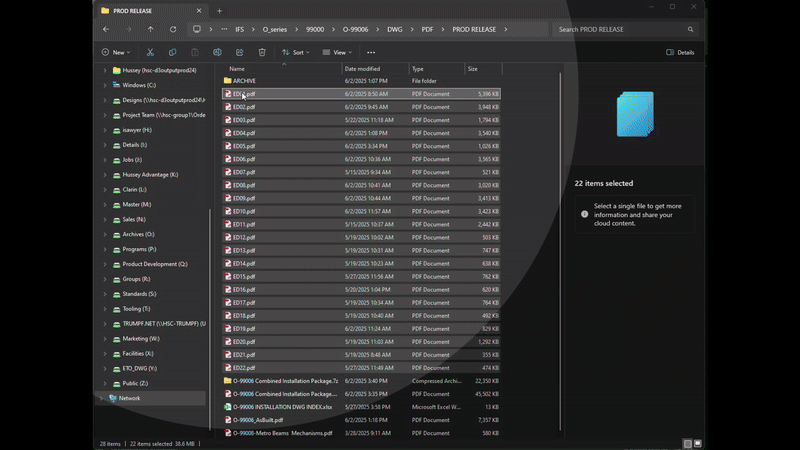
Task: Sort by Date modified column header
Action: tap(376, 68)
